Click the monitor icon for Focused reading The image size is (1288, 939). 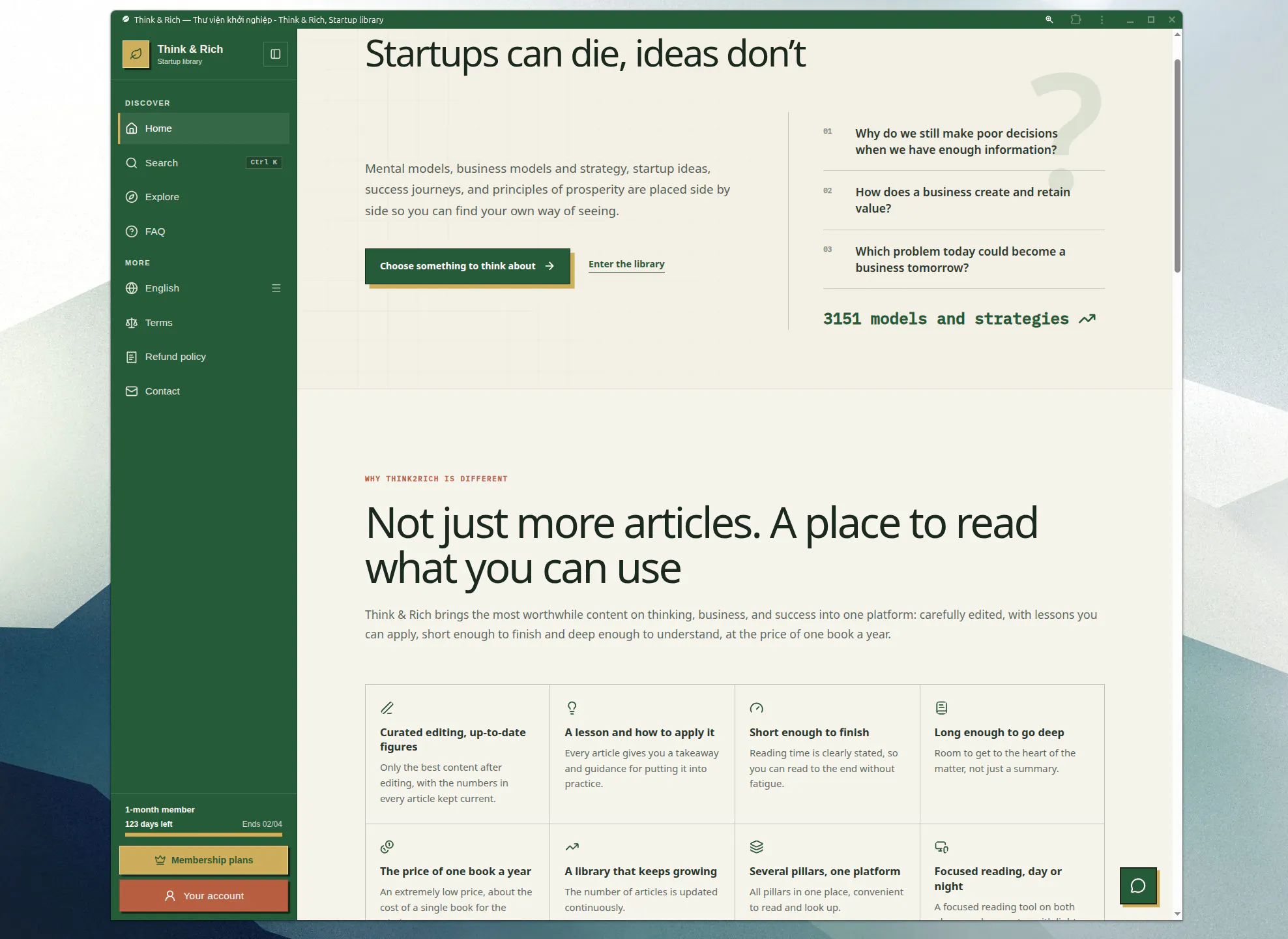[x=941, y=846]
